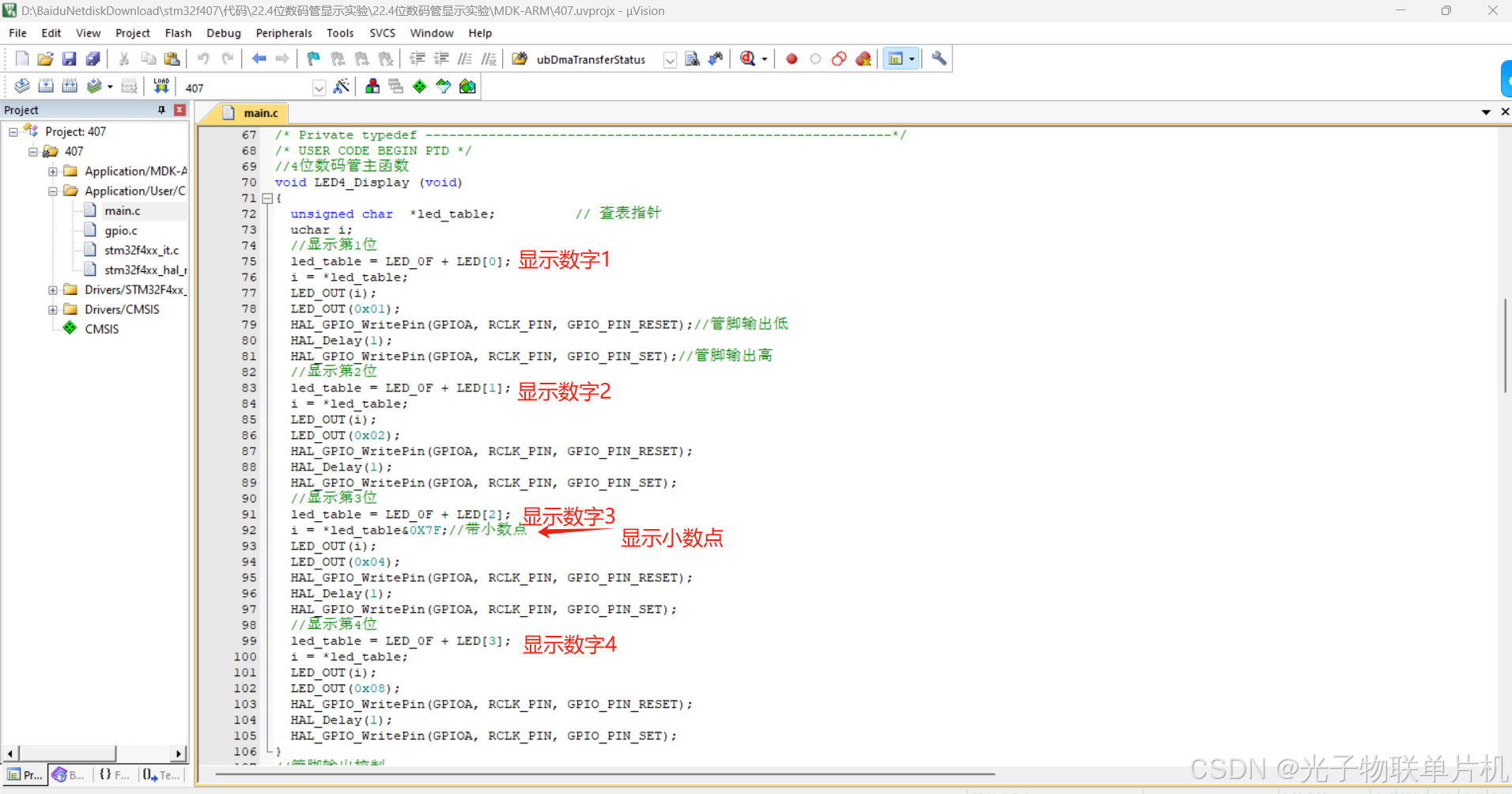The width and height of the screenshot is (1512, 794).
Task: Open Configuration with the wrench icon
Action: 939,59
